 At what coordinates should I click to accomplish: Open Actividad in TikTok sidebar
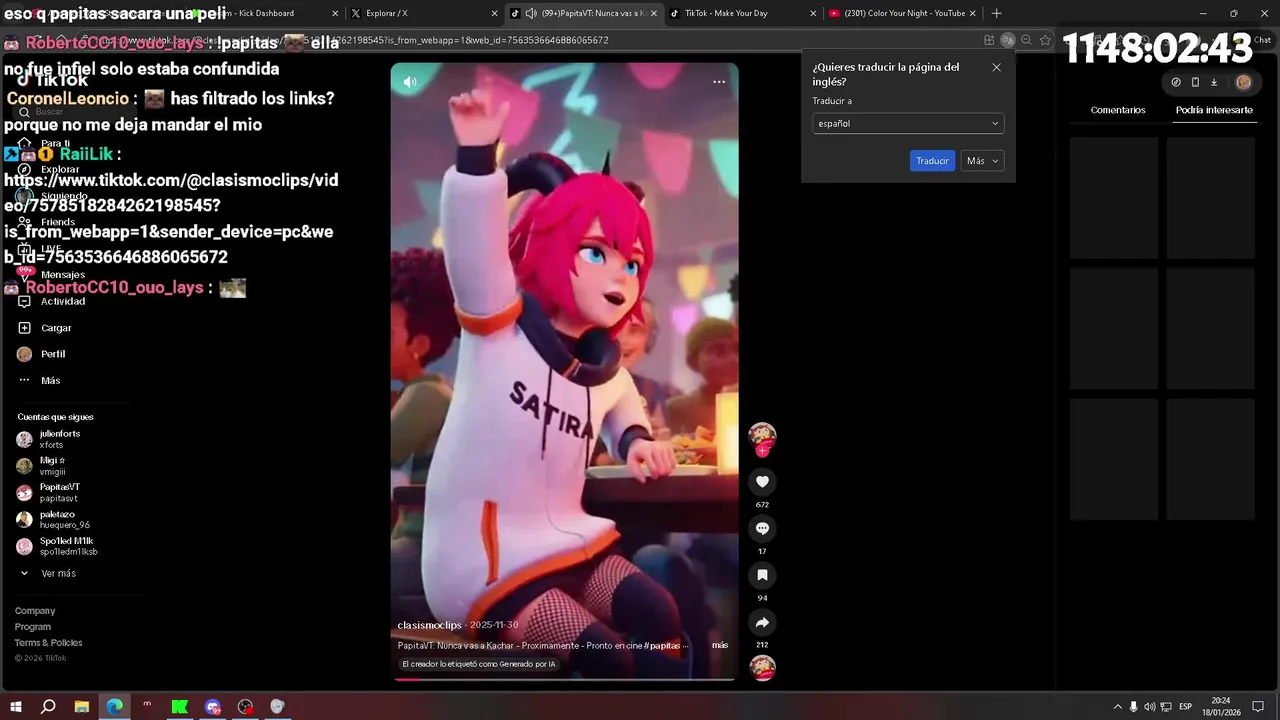[x=62, y=301]
